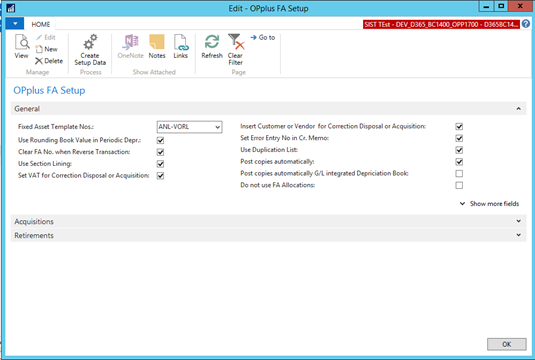
Task: Collapse the General section
Action: pos(518,109)
